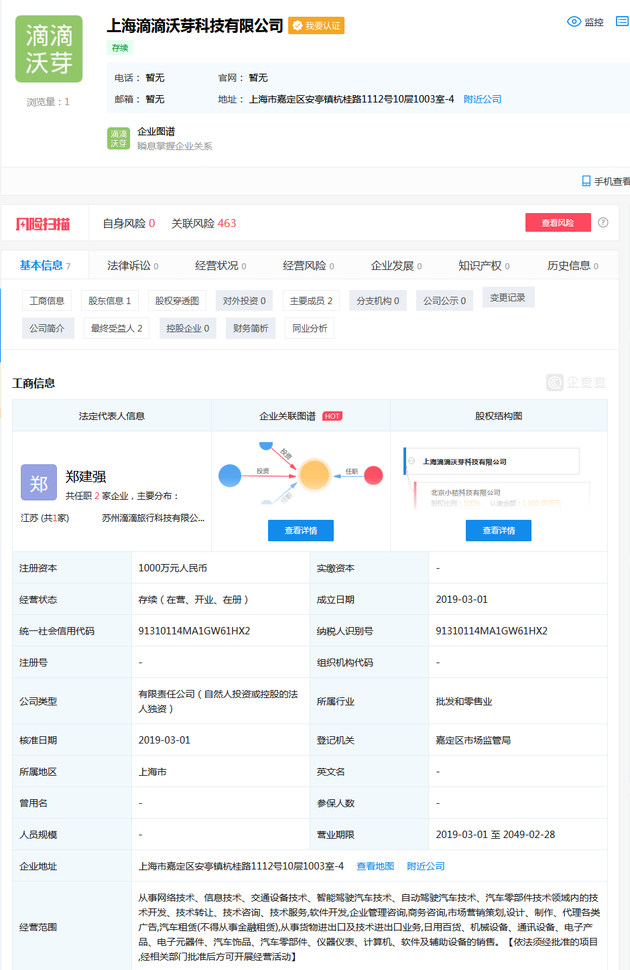Click 批发和零售业 industry value

point(464,702)
